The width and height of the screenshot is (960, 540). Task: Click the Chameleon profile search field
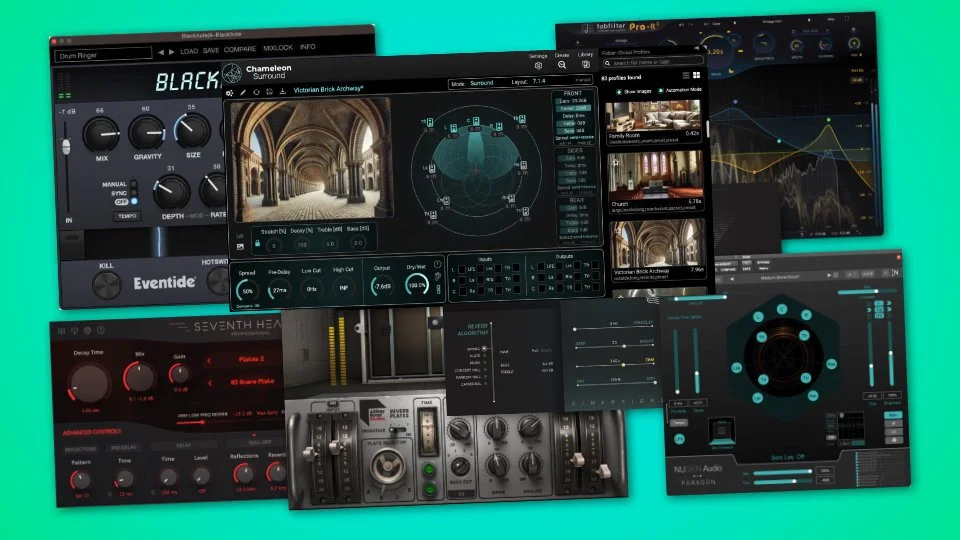(653, 62)
